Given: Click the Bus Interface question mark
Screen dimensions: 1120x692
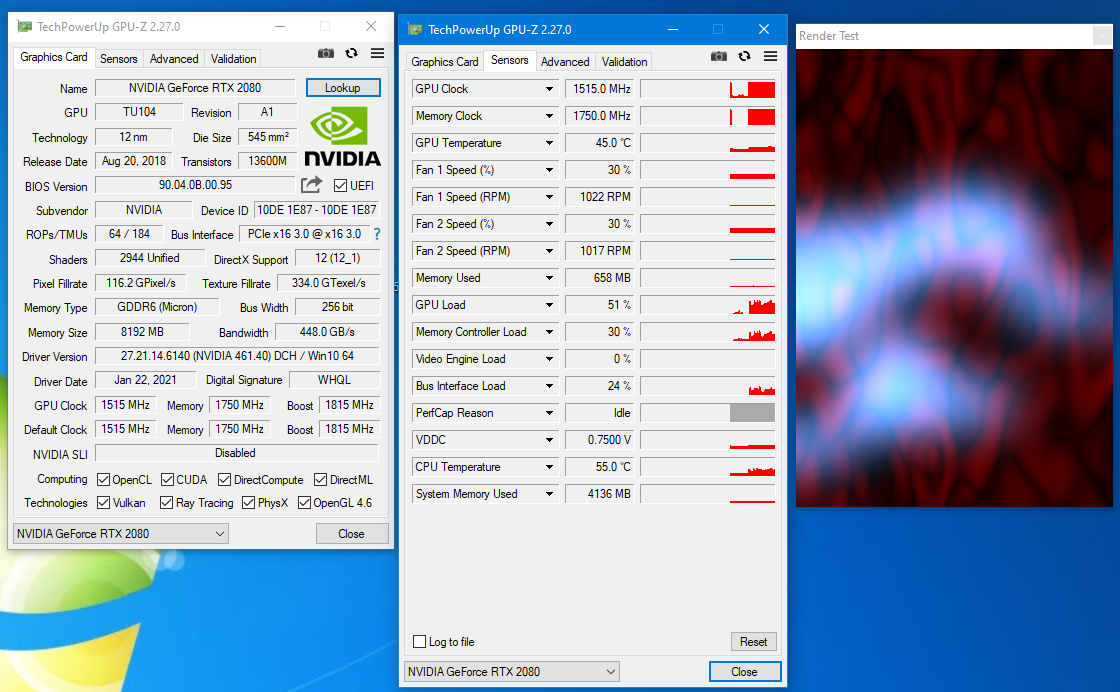Looking at the screenshot, I should 377,234.
